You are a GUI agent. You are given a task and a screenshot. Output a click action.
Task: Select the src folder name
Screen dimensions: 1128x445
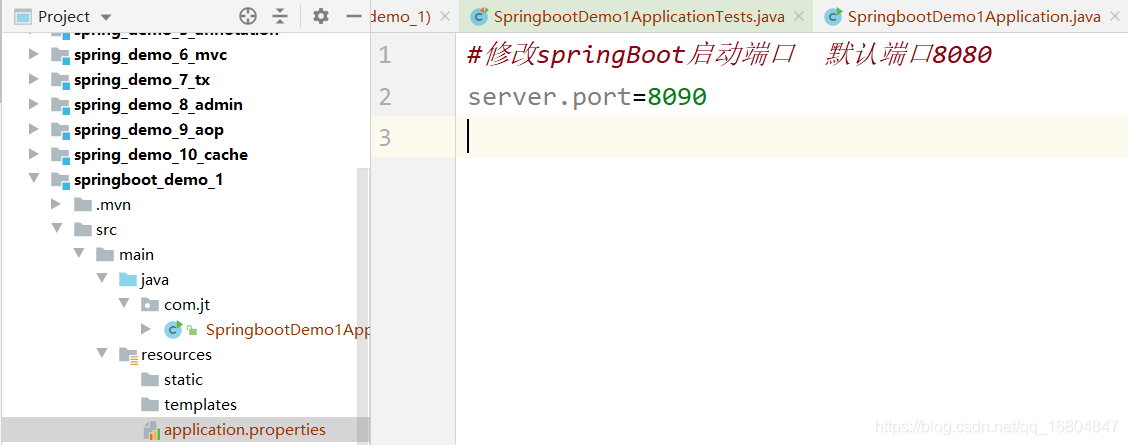point(106,230)
